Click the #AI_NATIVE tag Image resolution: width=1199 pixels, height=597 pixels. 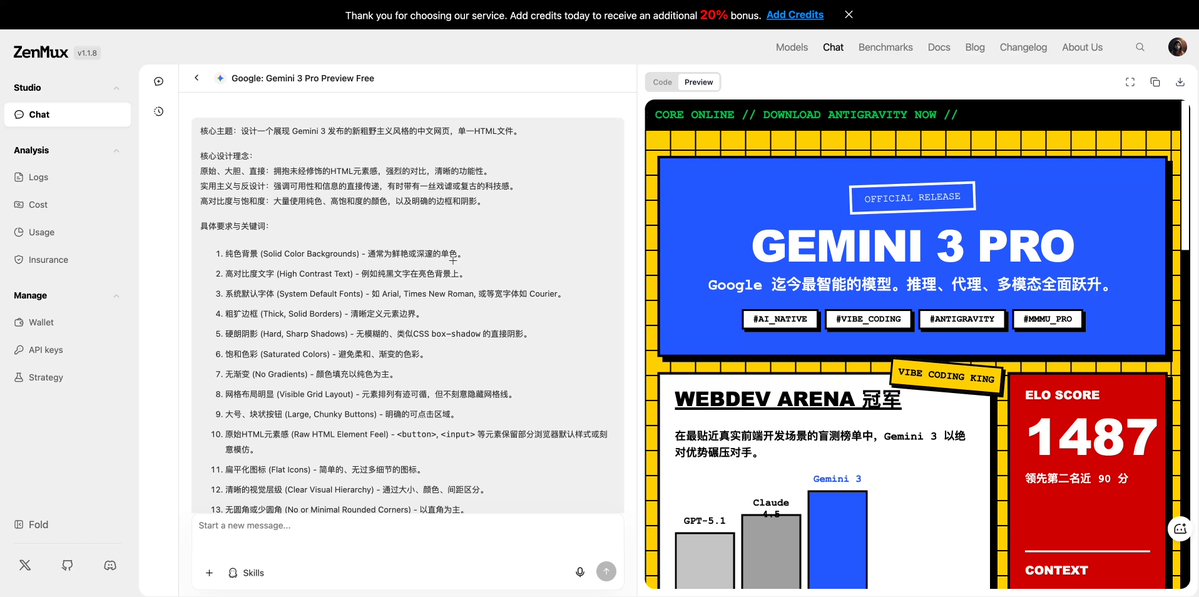click(x=781, y=319)
